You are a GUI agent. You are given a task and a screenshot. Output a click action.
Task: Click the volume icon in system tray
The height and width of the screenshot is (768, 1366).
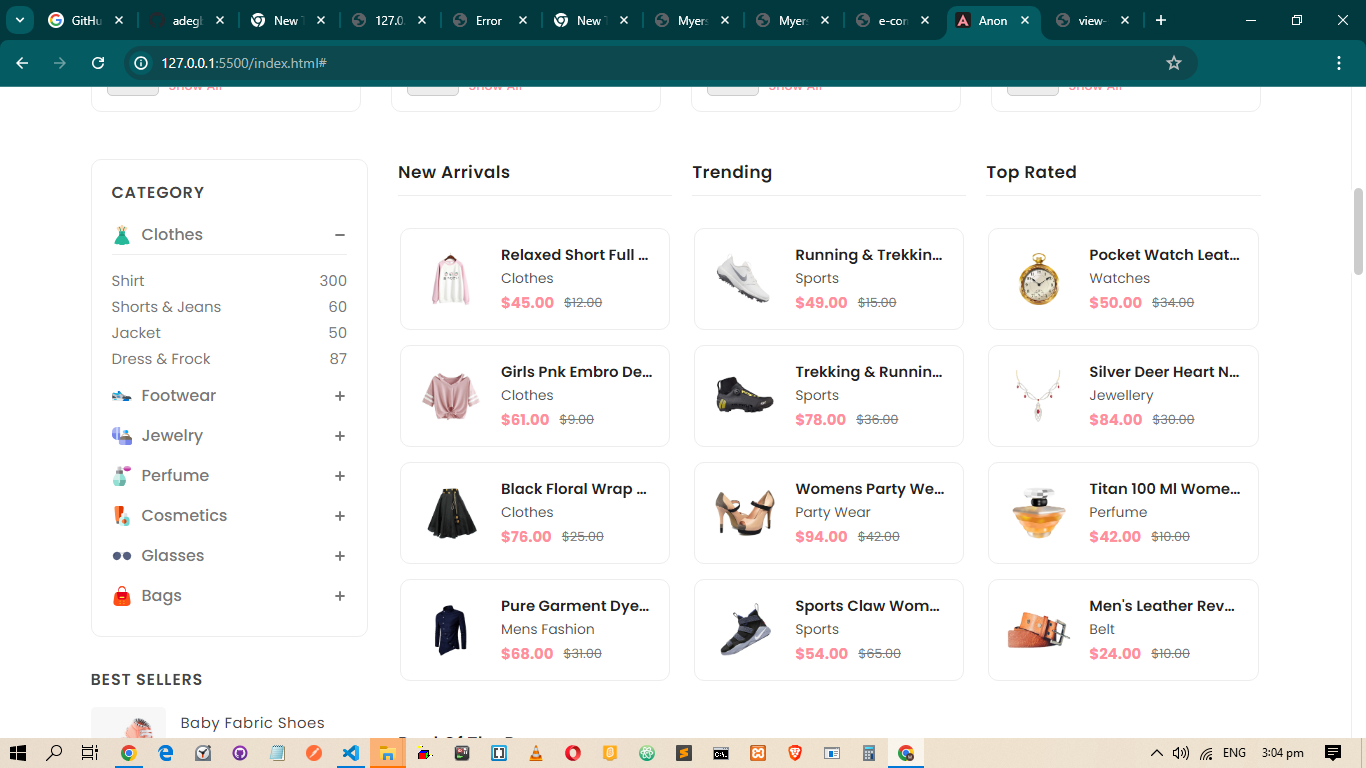click(1181, 753)
